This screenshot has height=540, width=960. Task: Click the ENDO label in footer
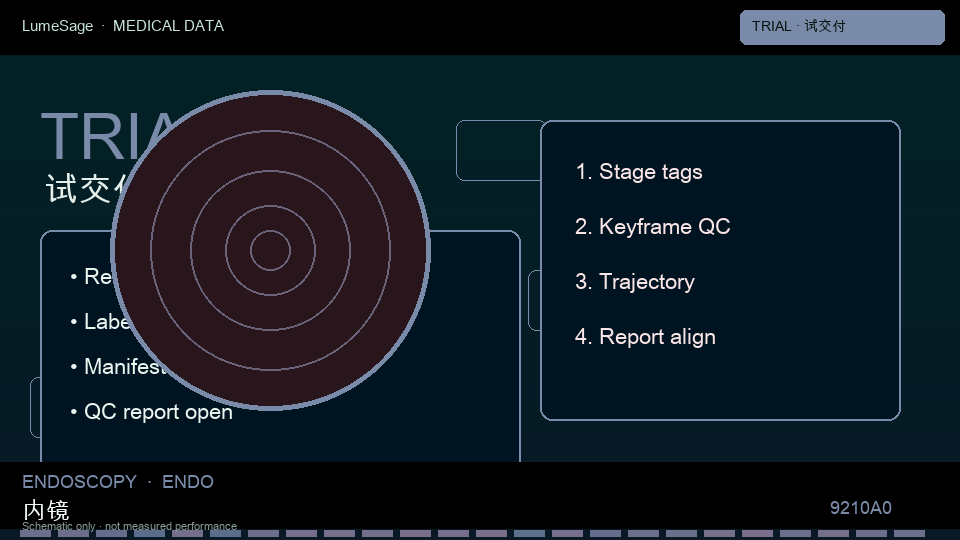[188, 482]
